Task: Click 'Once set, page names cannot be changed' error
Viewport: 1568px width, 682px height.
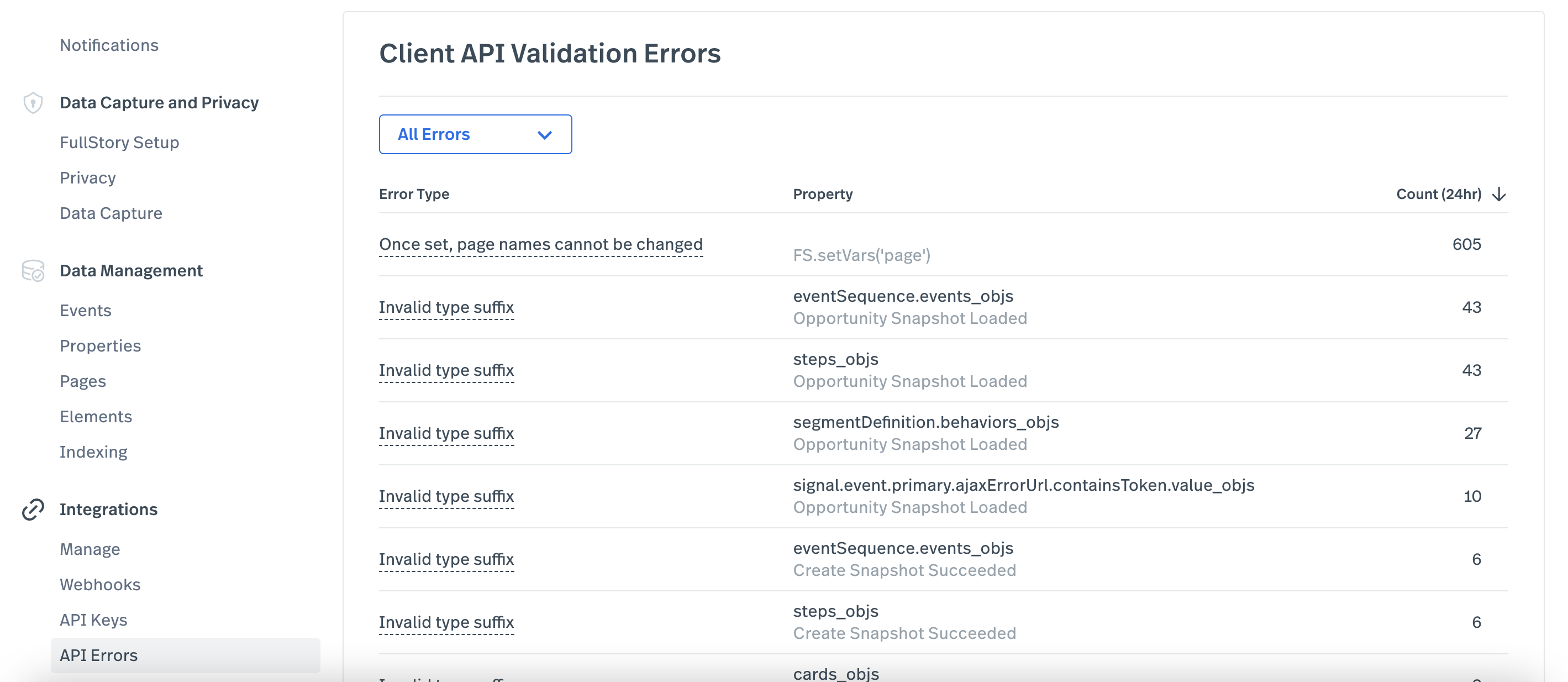Action: click(540, 244)
